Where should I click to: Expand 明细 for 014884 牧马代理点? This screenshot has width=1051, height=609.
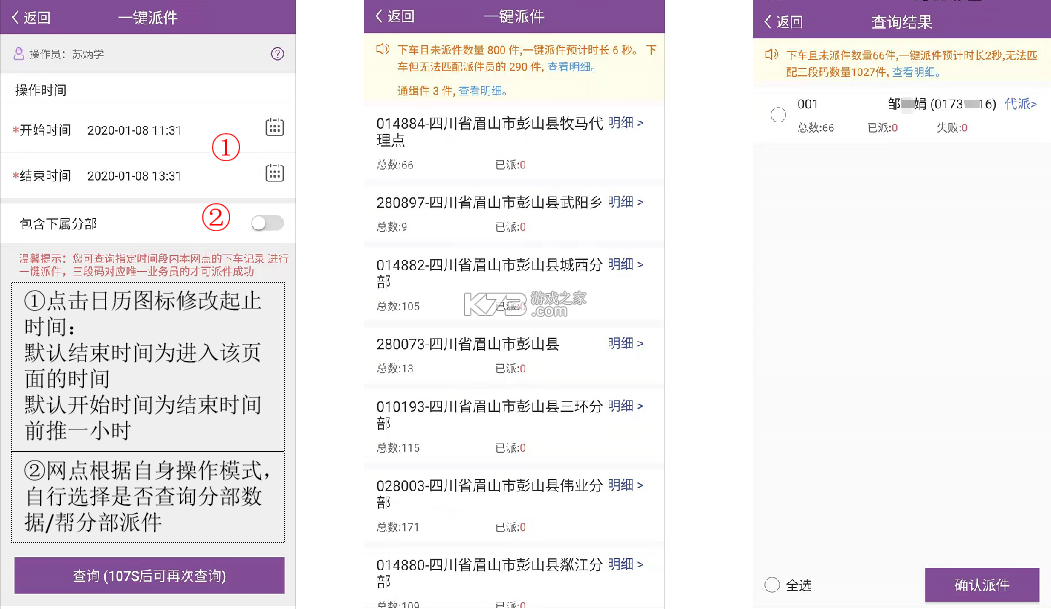coord(622,122)
